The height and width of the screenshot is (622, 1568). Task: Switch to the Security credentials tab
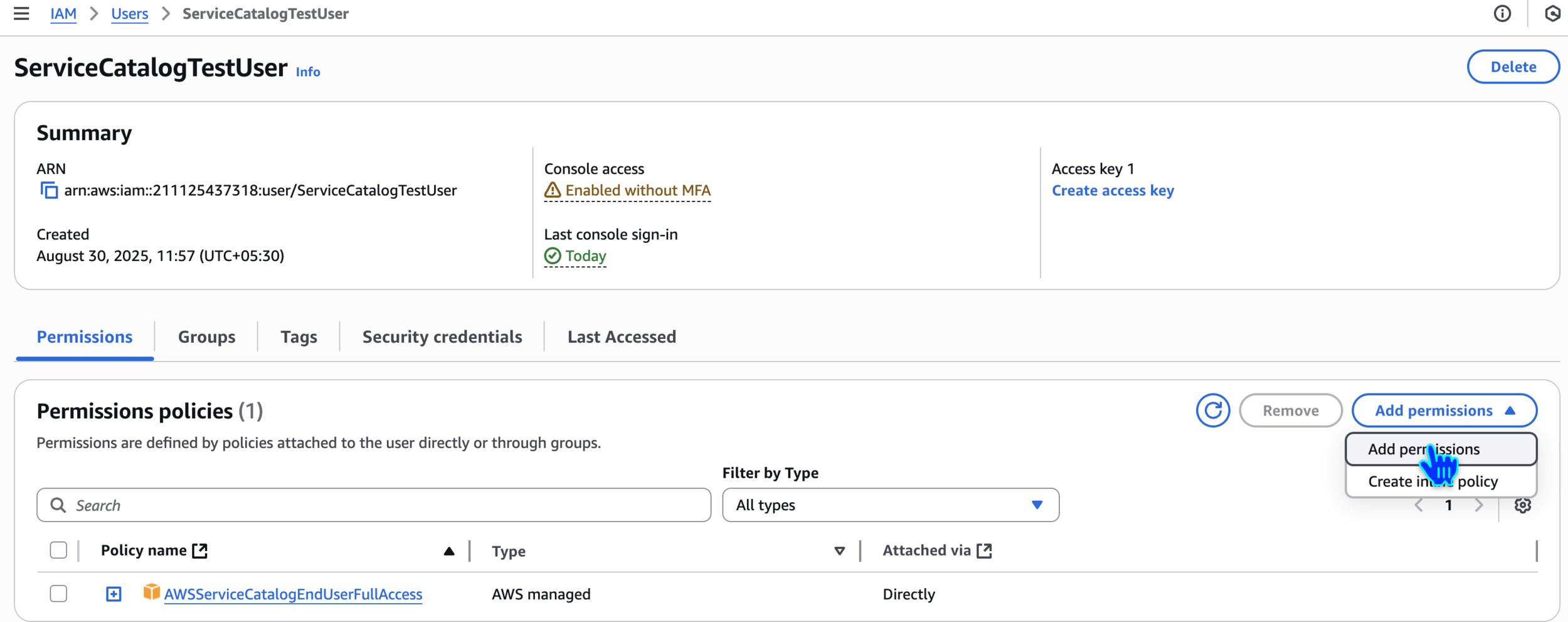coord(442,337)
